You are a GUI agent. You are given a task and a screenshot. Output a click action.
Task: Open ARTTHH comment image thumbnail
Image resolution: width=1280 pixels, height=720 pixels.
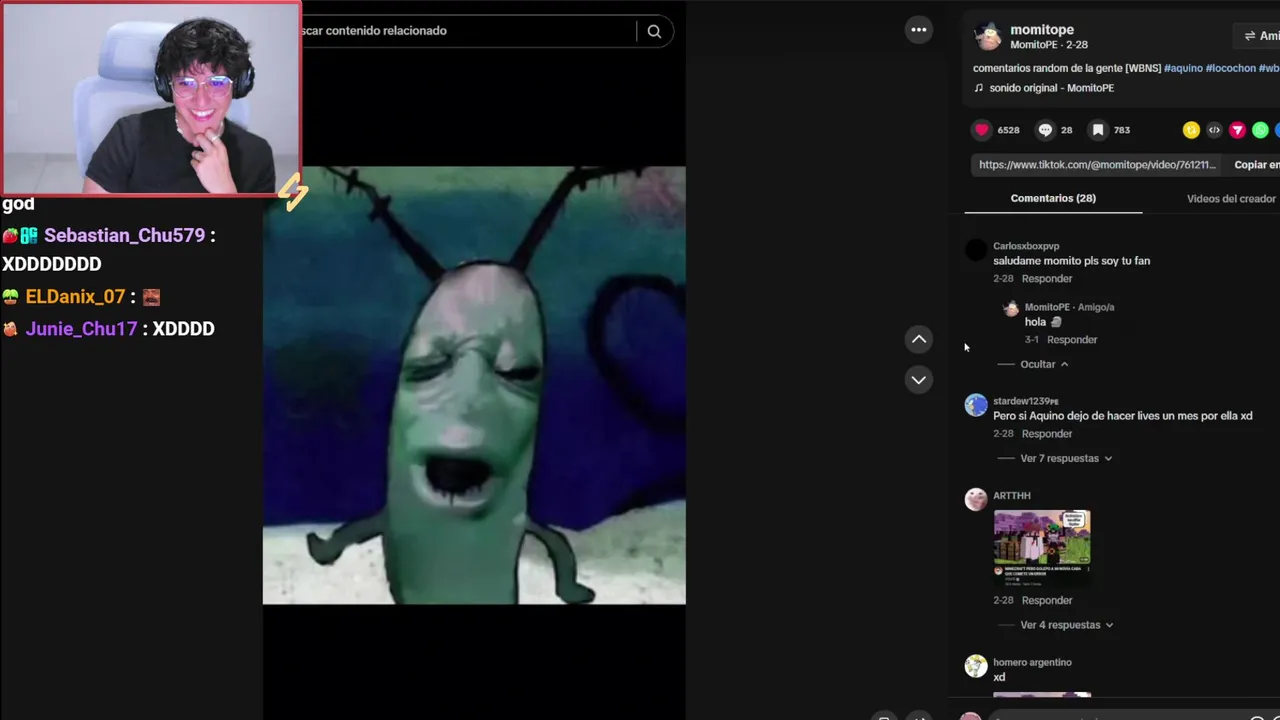click(x=1042, y=546)
